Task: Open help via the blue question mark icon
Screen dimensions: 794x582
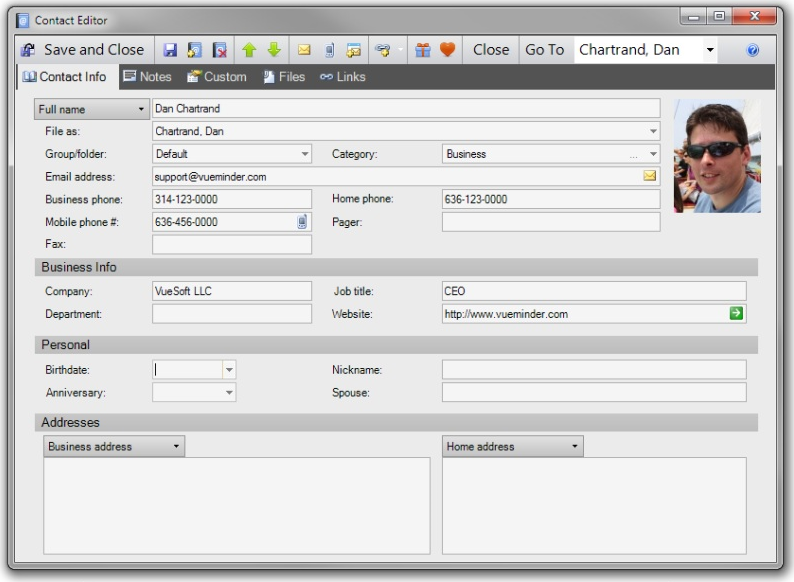Action: point(752,50)
